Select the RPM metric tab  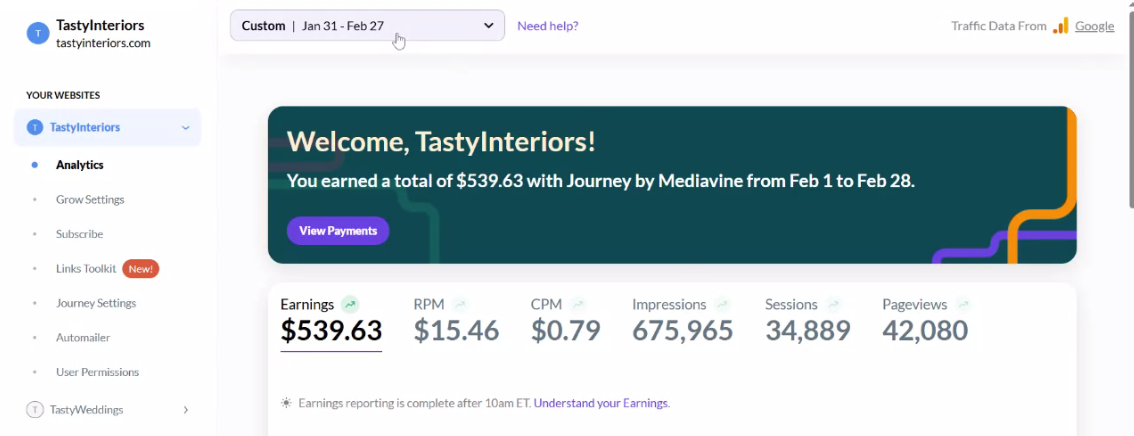(456, 321)
